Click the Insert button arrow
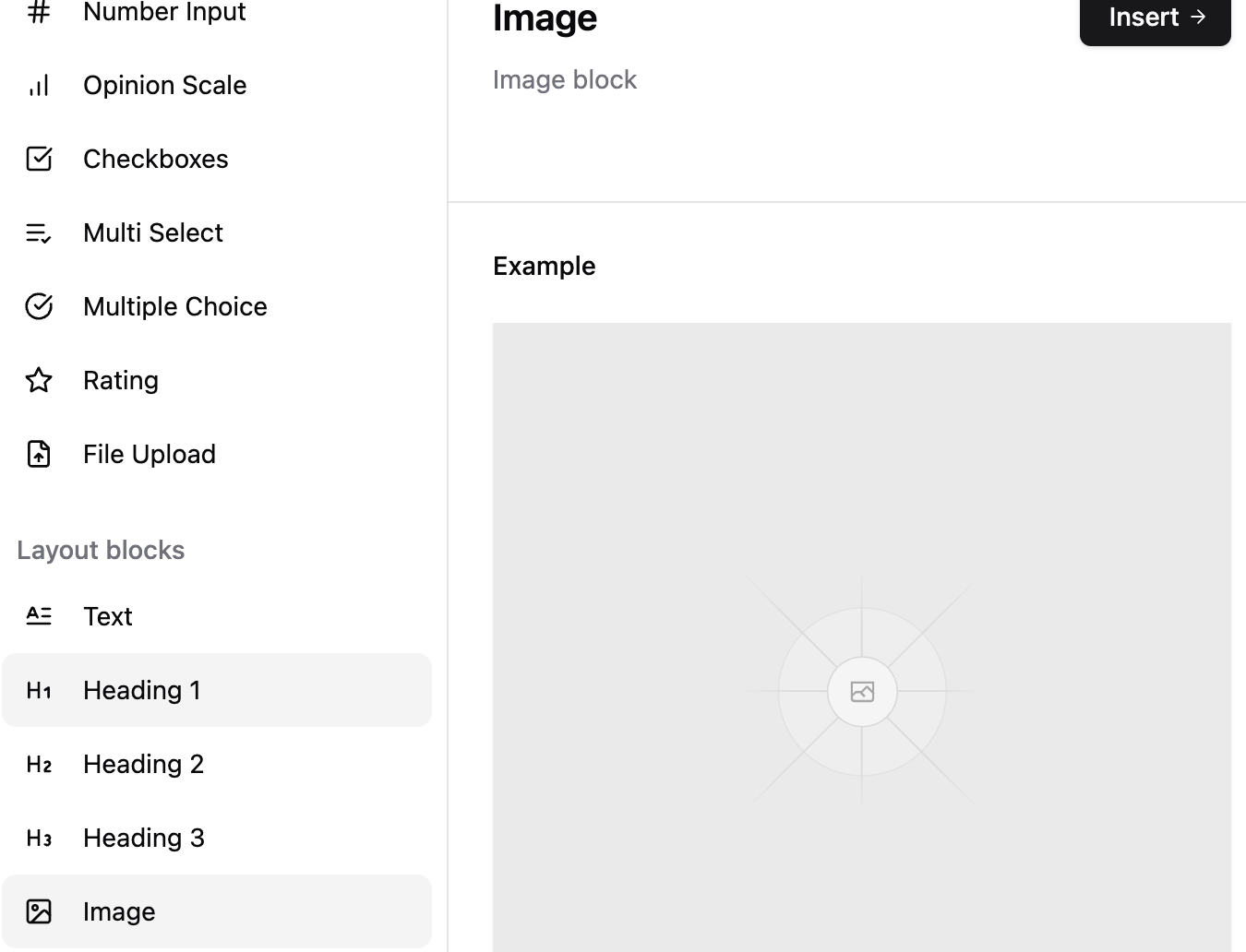 pos(1198,17)
